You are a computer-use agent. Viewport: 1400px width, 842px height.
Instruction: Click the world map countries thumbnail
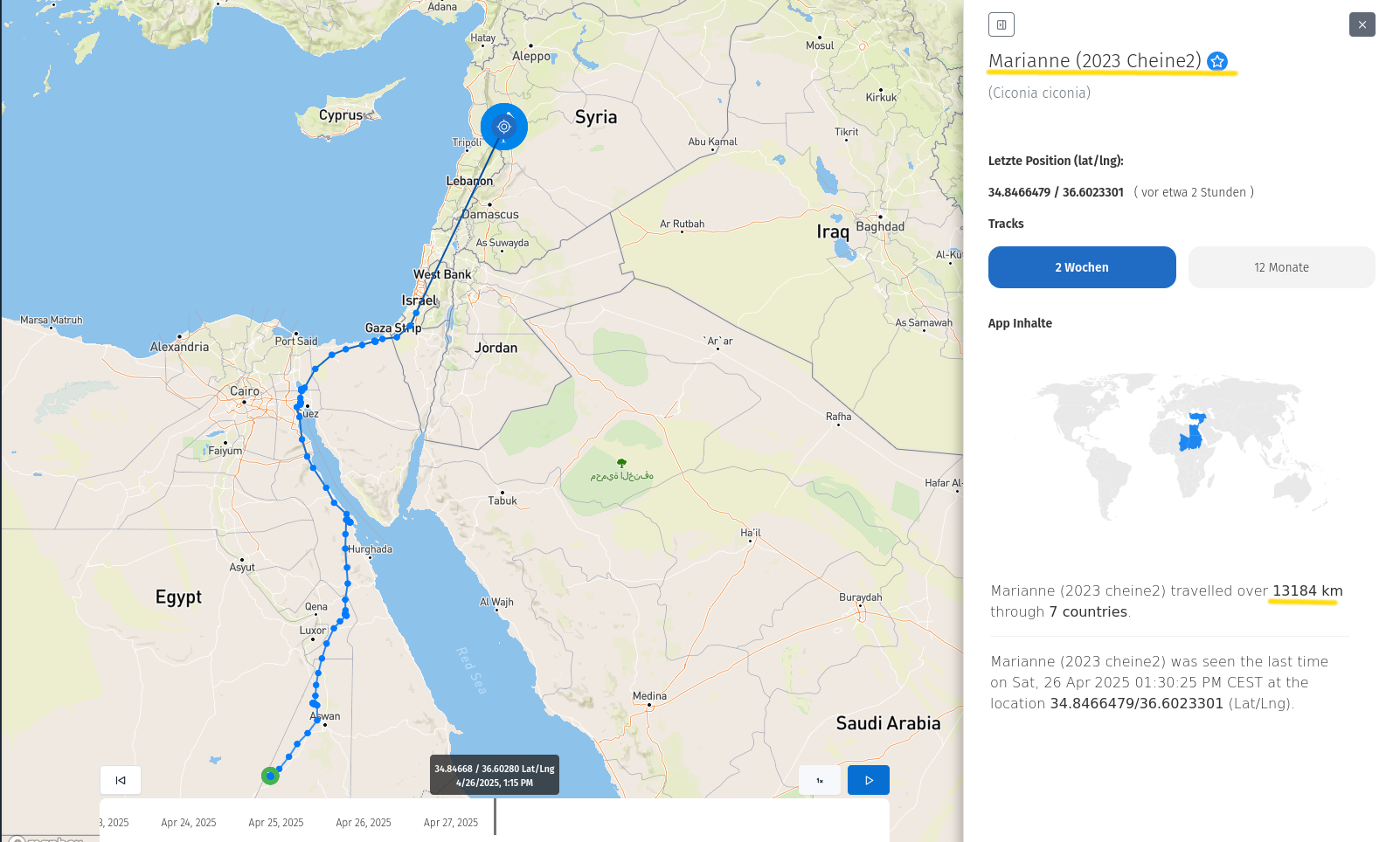pos(1180,445)
